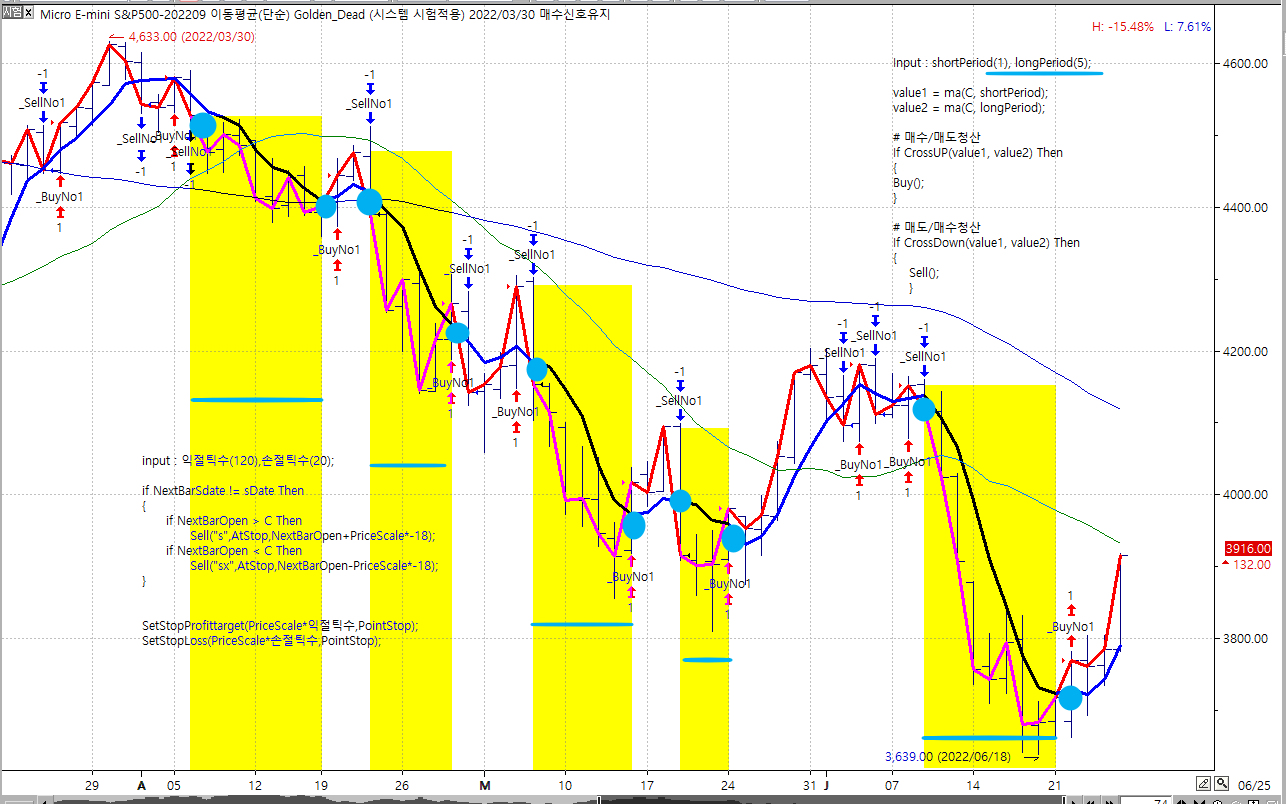Click the red 3916.00 current price tag
The height and width of the screenshot is (804, 1286).
click(1247, 549)
